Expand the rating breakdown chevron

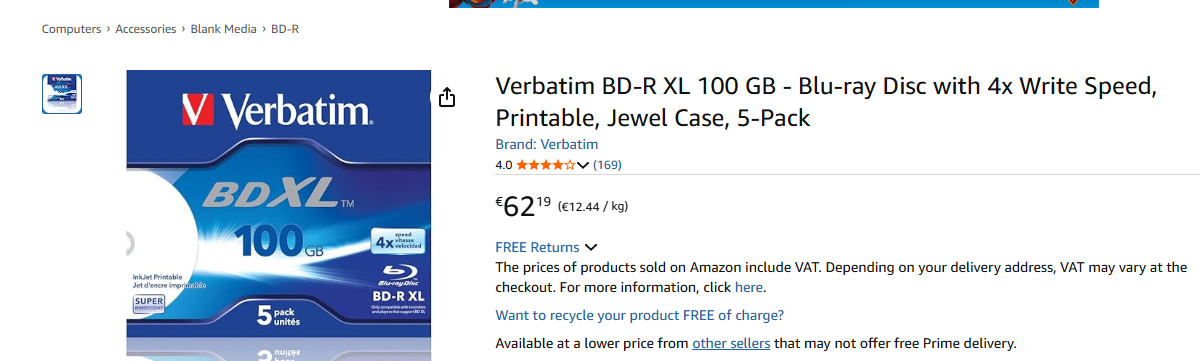[583, 165]
